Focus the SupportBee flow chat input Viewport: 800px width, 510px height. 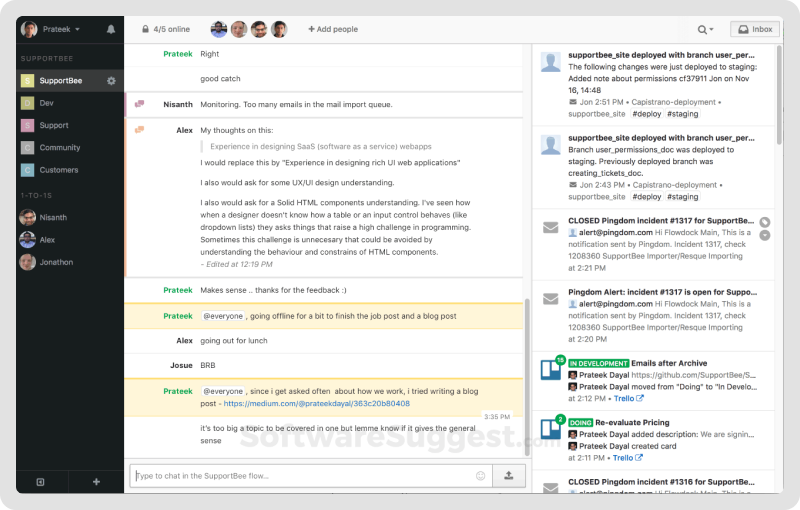[x=311, y=476]
